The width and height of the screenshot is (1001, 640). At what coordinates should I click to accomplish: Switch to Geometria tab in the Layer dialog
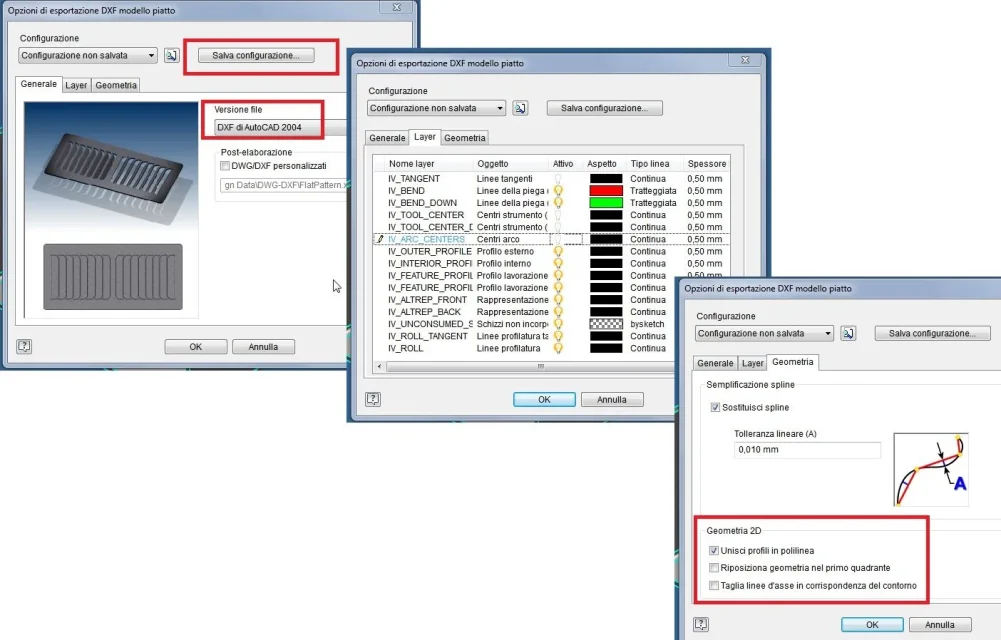tap(465, 138)
